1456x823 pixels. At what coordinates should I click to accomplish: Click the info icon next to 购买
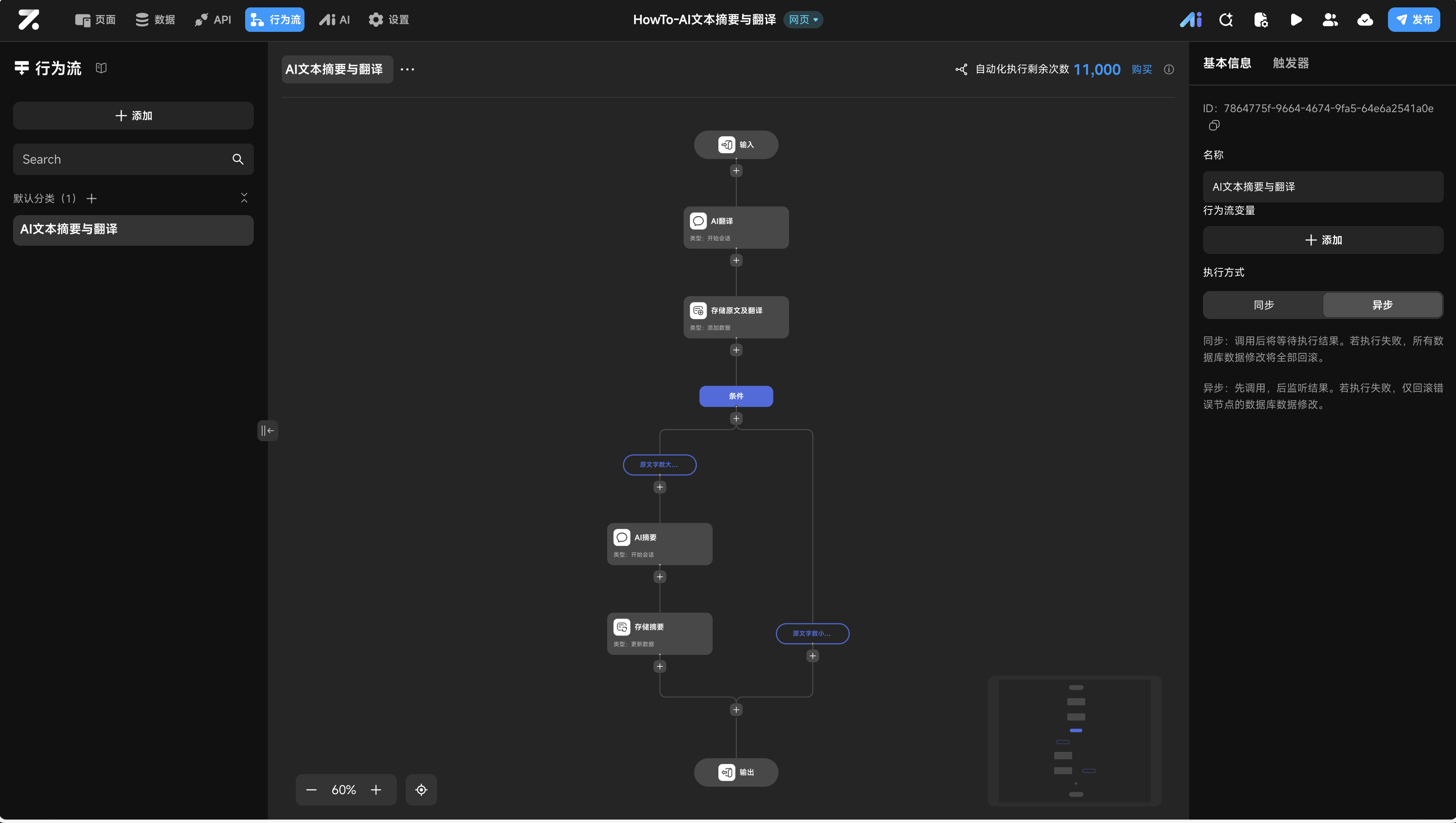tap(1169, 69)
